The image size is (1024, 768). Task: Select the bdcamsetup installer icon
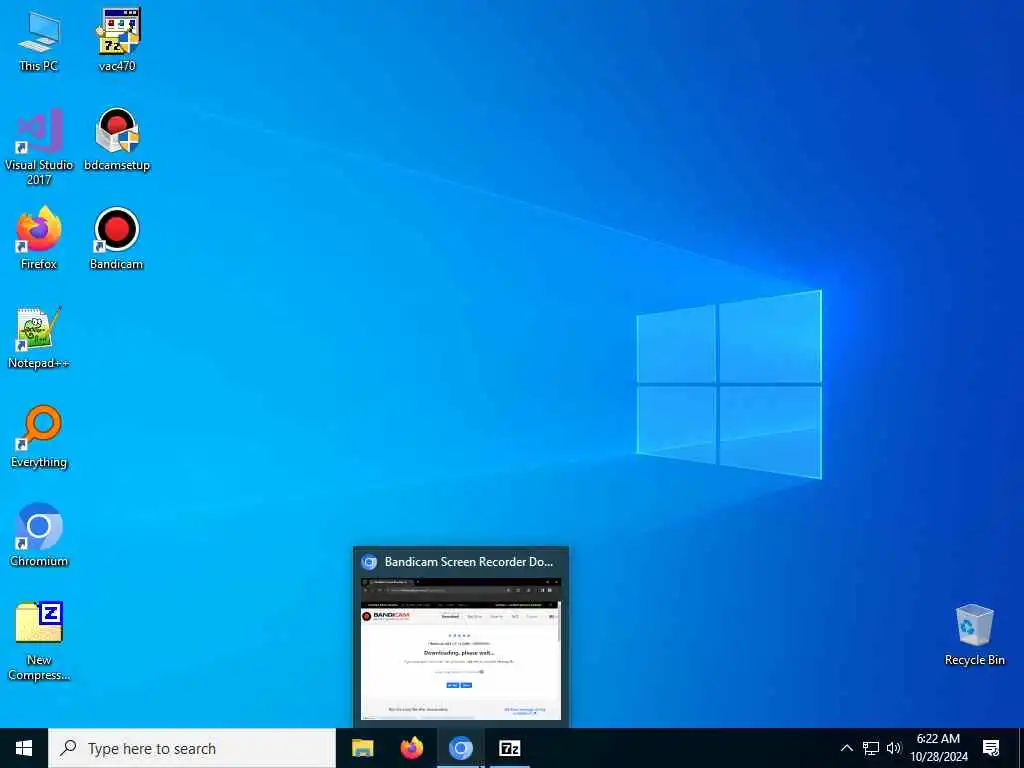pyautogui.click(x=117, y=139)
